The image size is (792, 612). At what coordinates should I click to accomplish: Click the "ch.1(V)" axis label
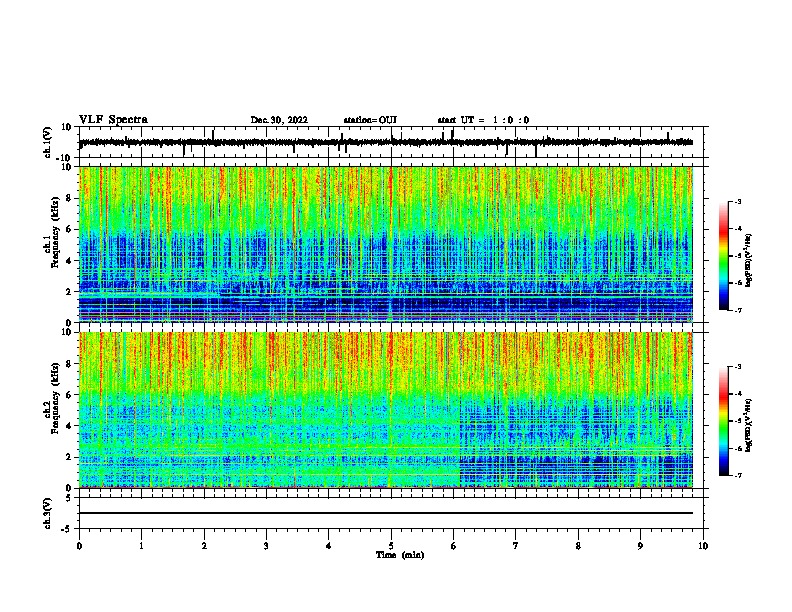[x=48, y=142]
